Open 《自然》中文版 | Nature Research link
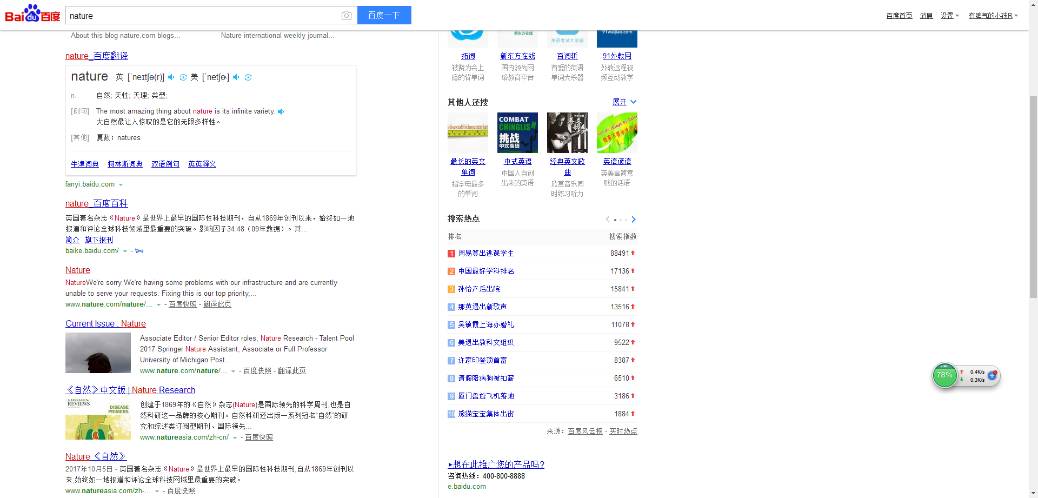Screen dimensions: 1038x498 coord(130,390)
